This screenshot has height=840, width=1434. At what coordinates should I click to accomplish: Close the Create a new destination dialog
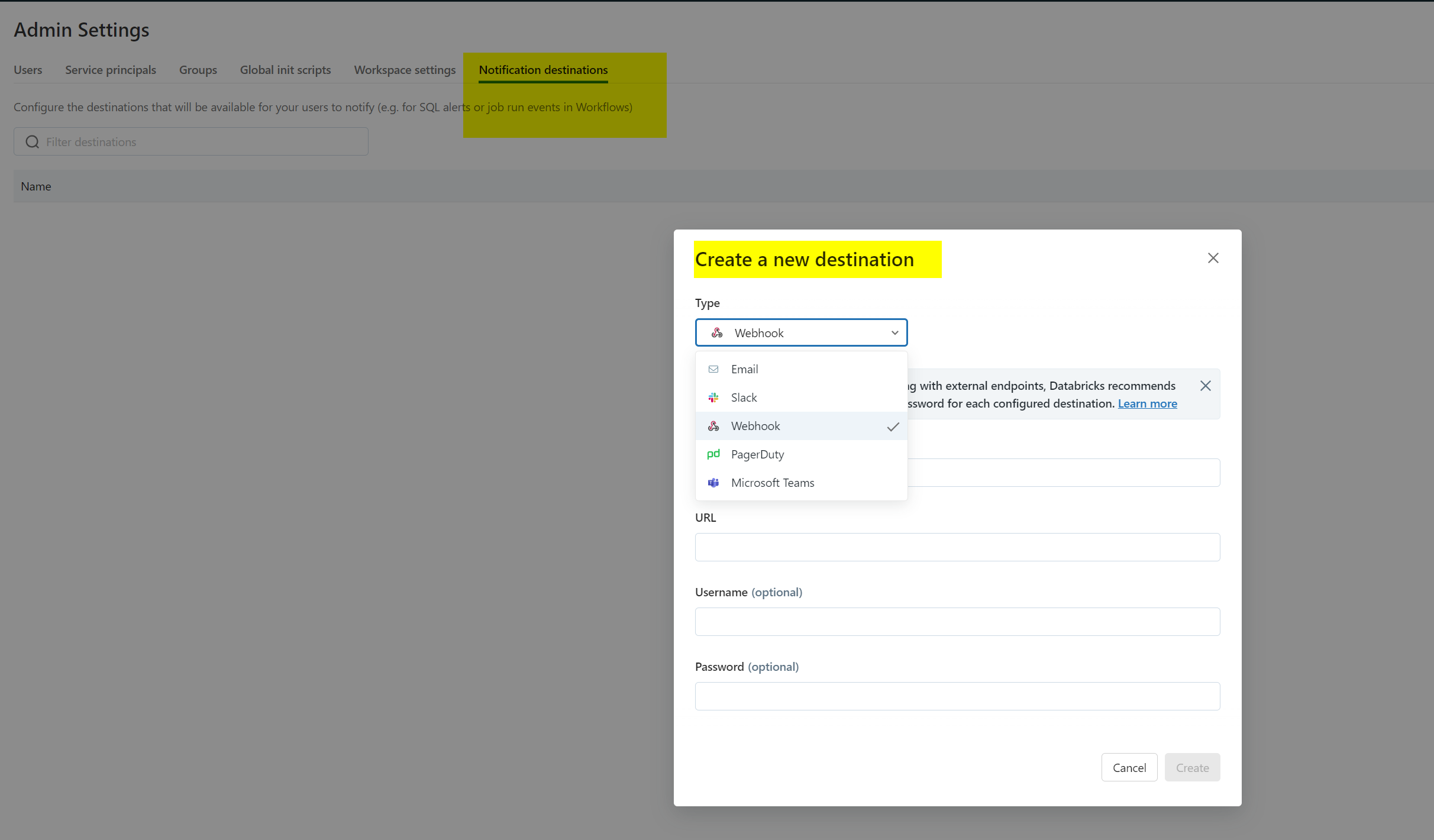click(1213, 258)
